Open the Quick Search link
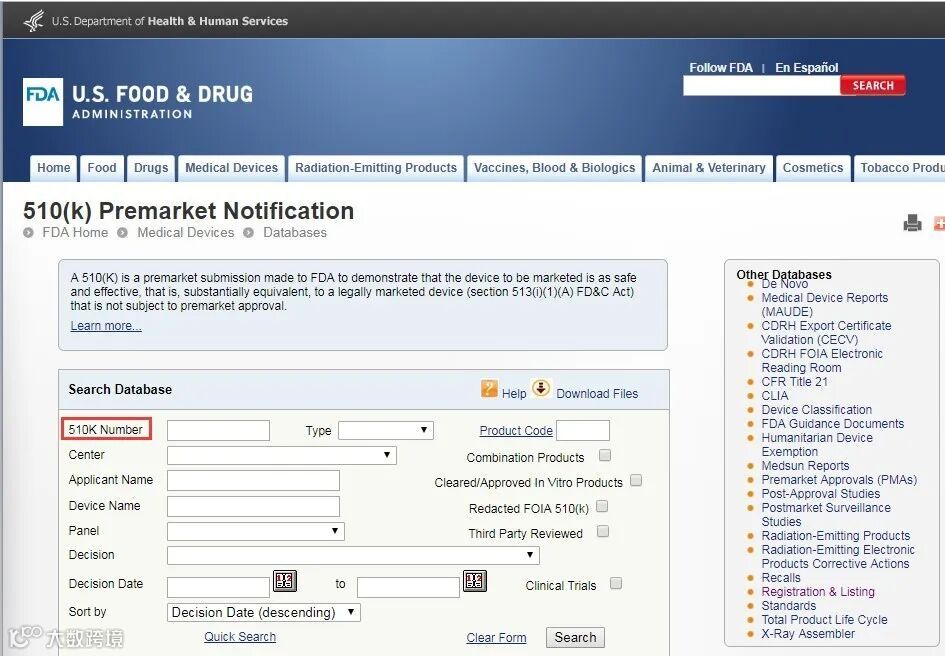 click(x=240, y=637)
